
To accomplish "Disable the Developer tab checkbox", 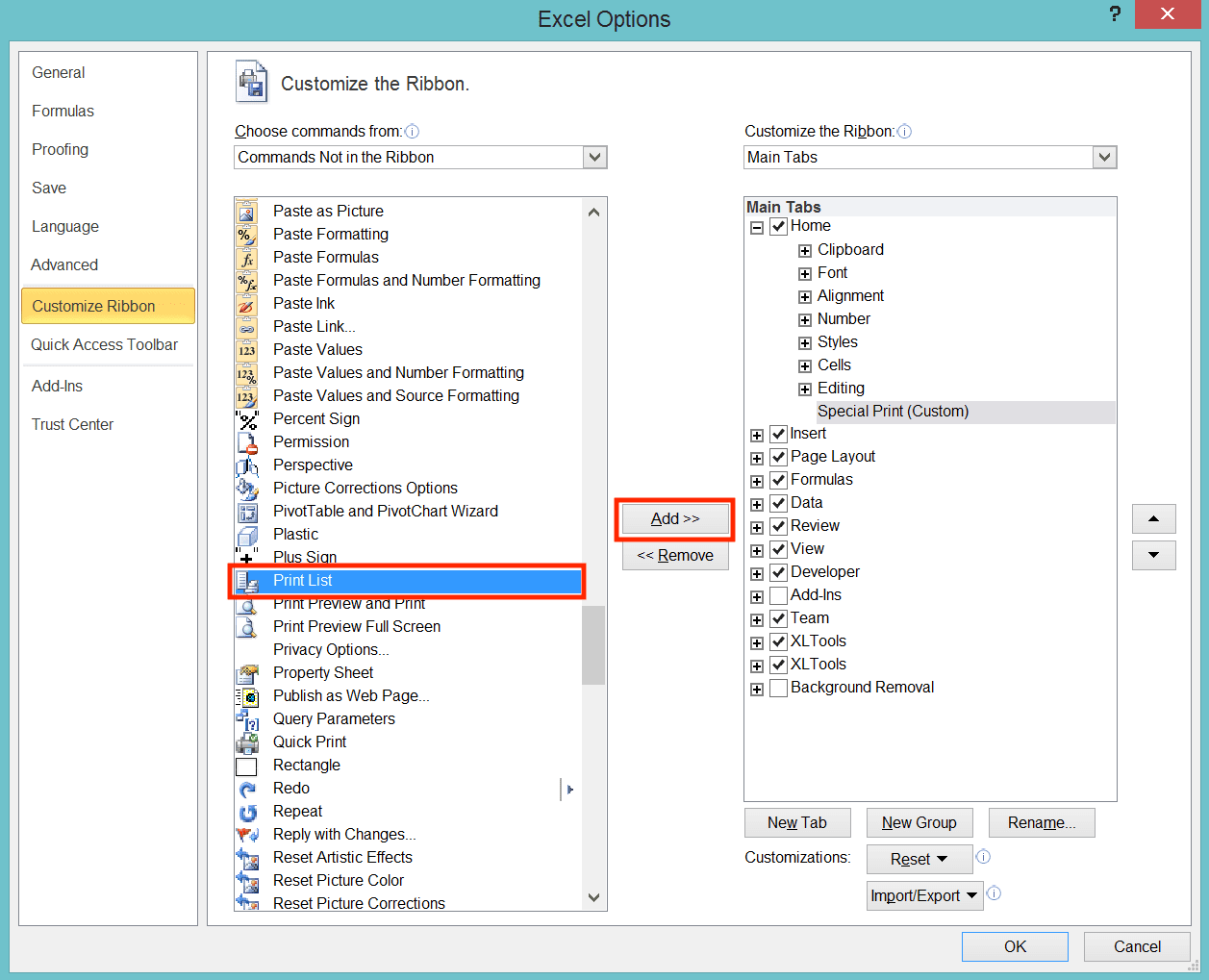I will coord(779,572).
